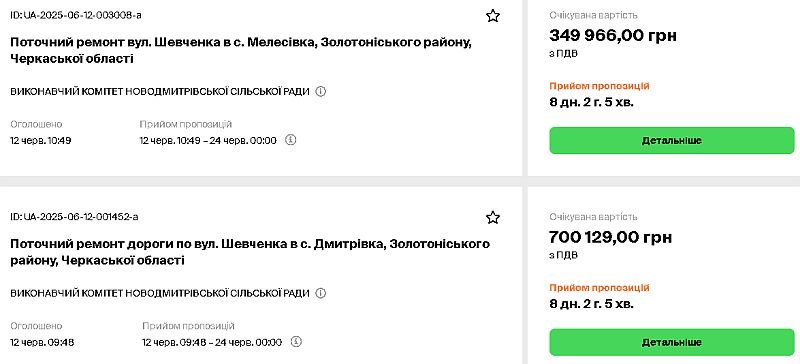Image resolution: width=800 pixels, height=364 pixels.
Task: Open Детальніше for the 700 129,00 грн tender
Action: [671, 343]
